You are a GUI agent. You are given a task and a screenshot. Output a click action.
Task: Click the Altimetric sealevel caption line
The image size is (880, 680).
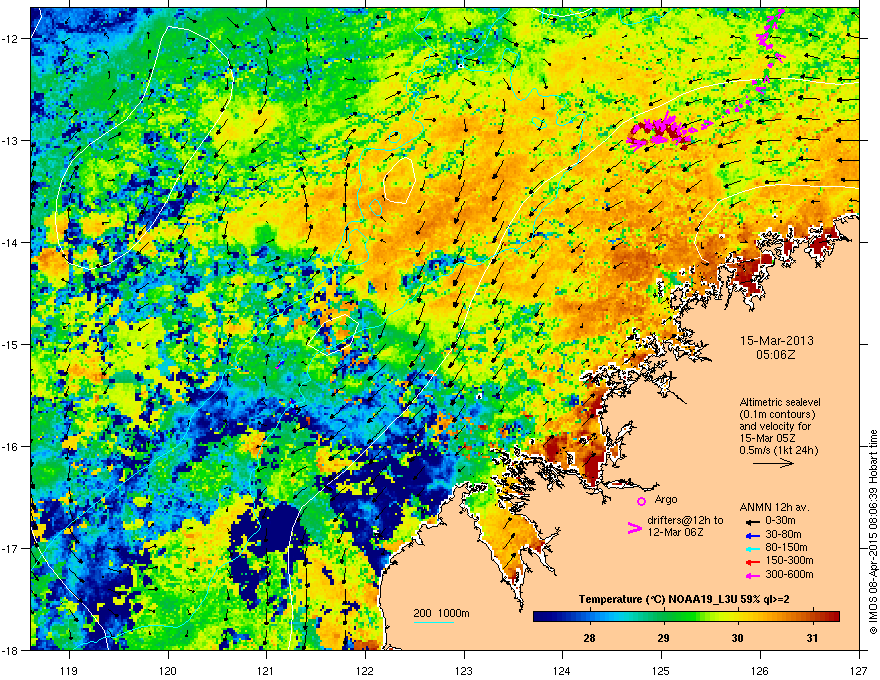780,402
